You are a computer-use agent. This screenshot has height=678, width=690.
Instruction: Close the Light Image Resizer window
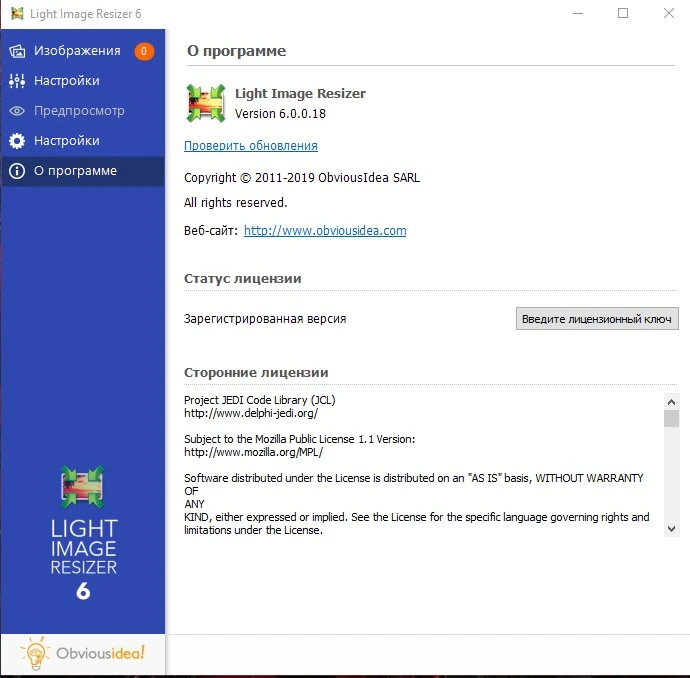(x=669, y=14)
